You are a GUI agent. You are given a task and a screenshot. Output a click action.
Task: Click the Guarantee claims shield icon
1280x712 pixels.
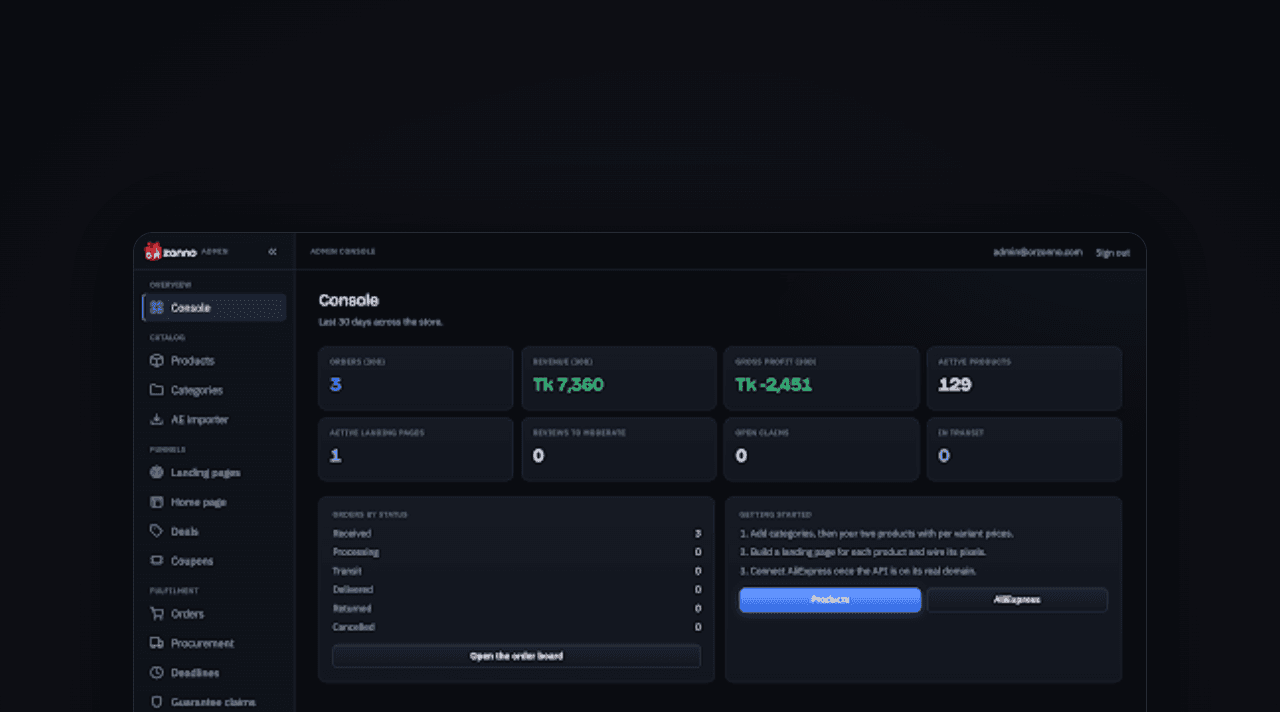[157, 702]
